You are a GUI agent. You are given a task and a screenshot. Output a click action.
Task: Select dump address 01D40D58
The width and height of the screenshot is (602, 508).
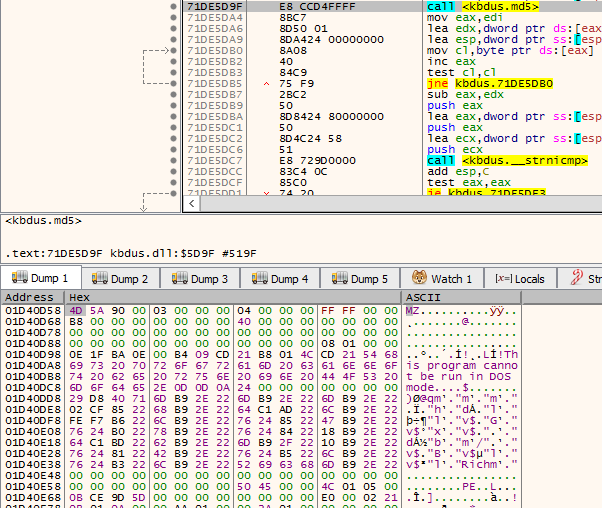point(33,310)
